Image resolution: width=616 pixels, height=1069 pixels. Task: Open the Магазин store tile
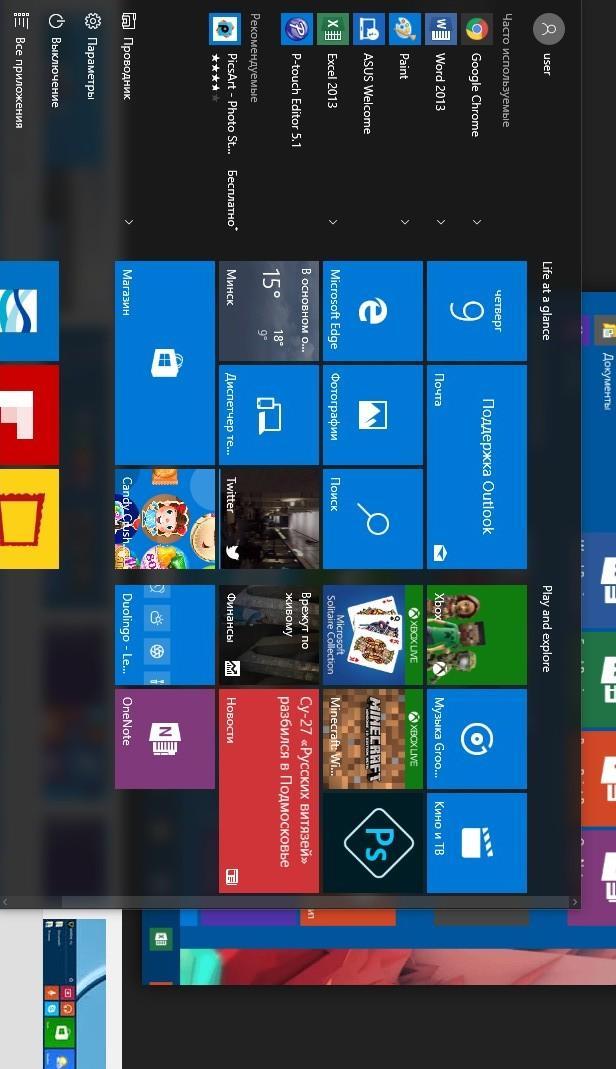click(x=164, y=363)
